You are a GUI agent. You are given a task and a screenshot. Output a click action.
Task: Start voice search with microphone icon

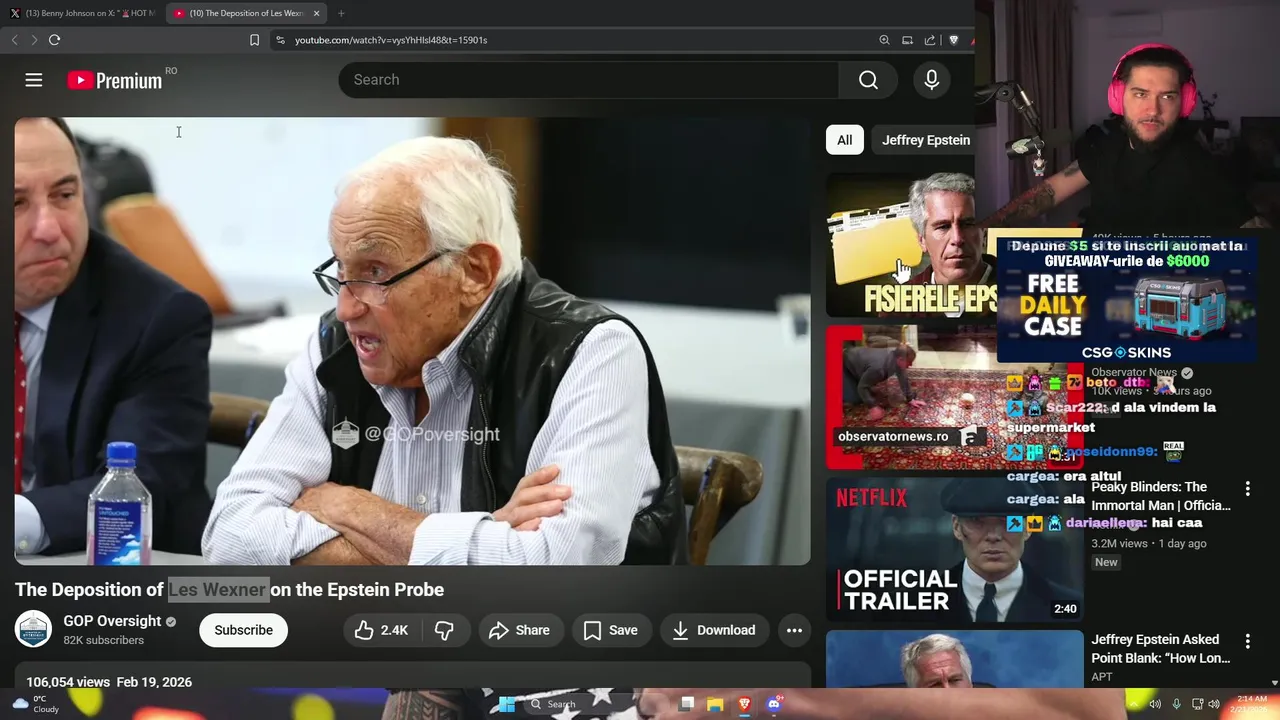pyautogui.click(x=931, y=80)
